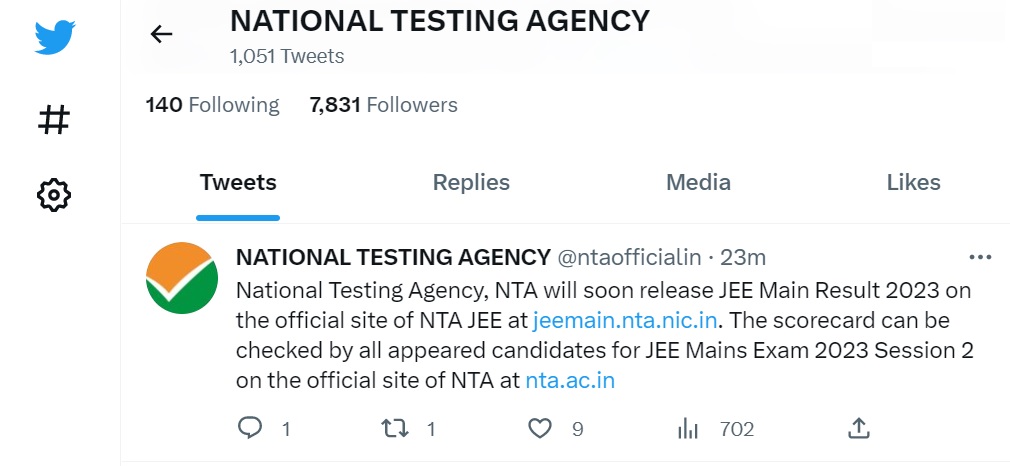Screen dimensions: 1010x466
Task: Open the Settings gear icon
Action: coord(54,195)
